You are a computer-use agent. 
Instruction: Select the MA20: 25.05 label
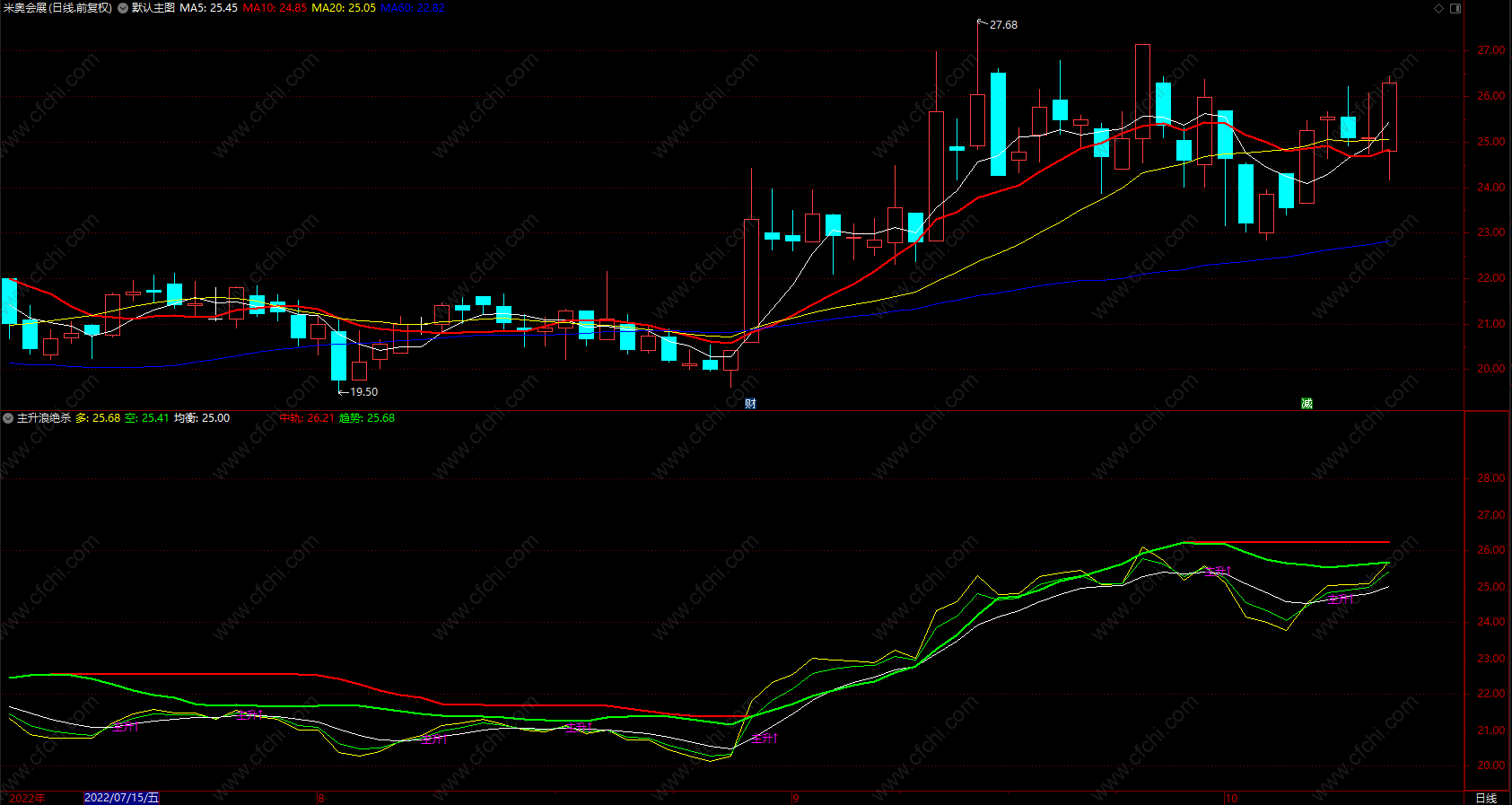pyautogui.click(x=344, y=8)
